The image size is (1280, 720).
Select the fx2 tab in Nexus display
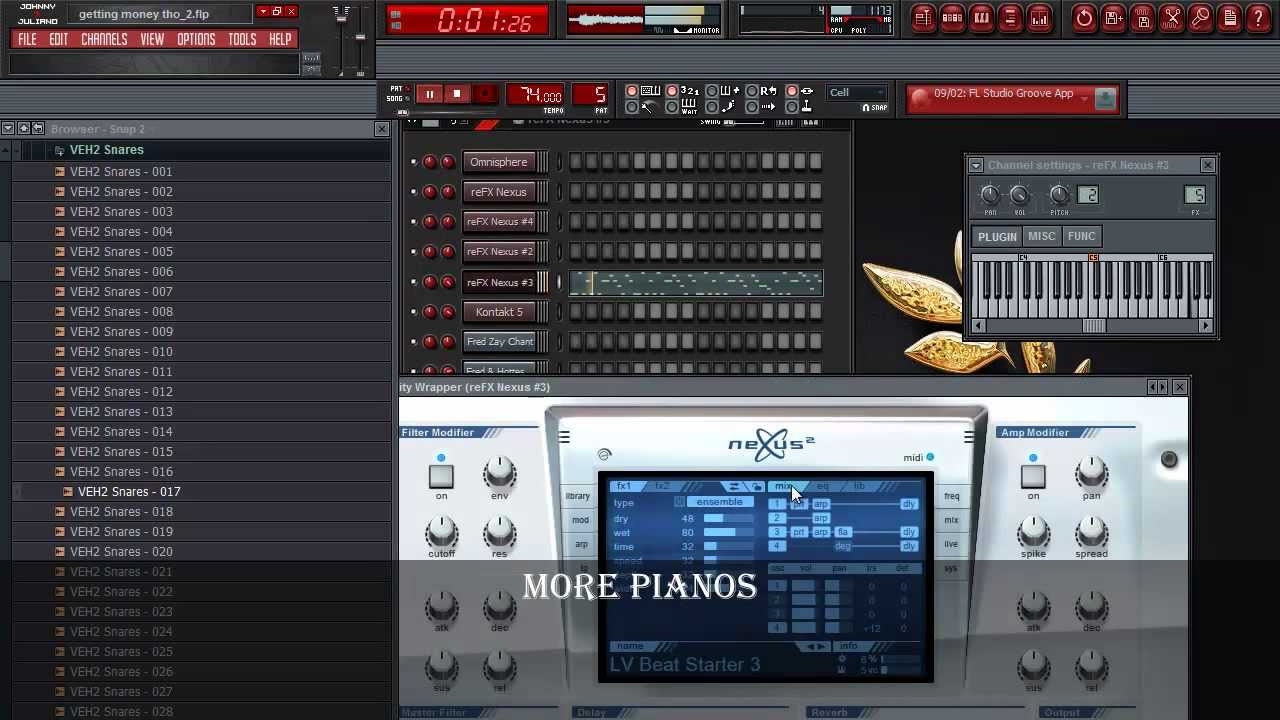coord(662,486)
